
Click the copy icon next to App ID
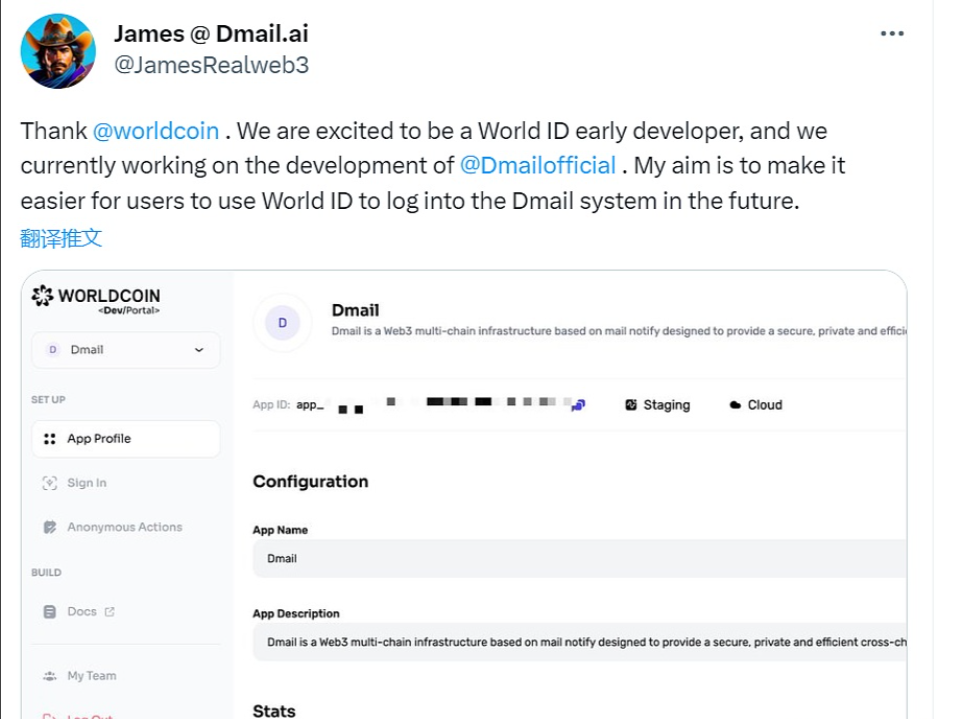(x=577, y=405)
